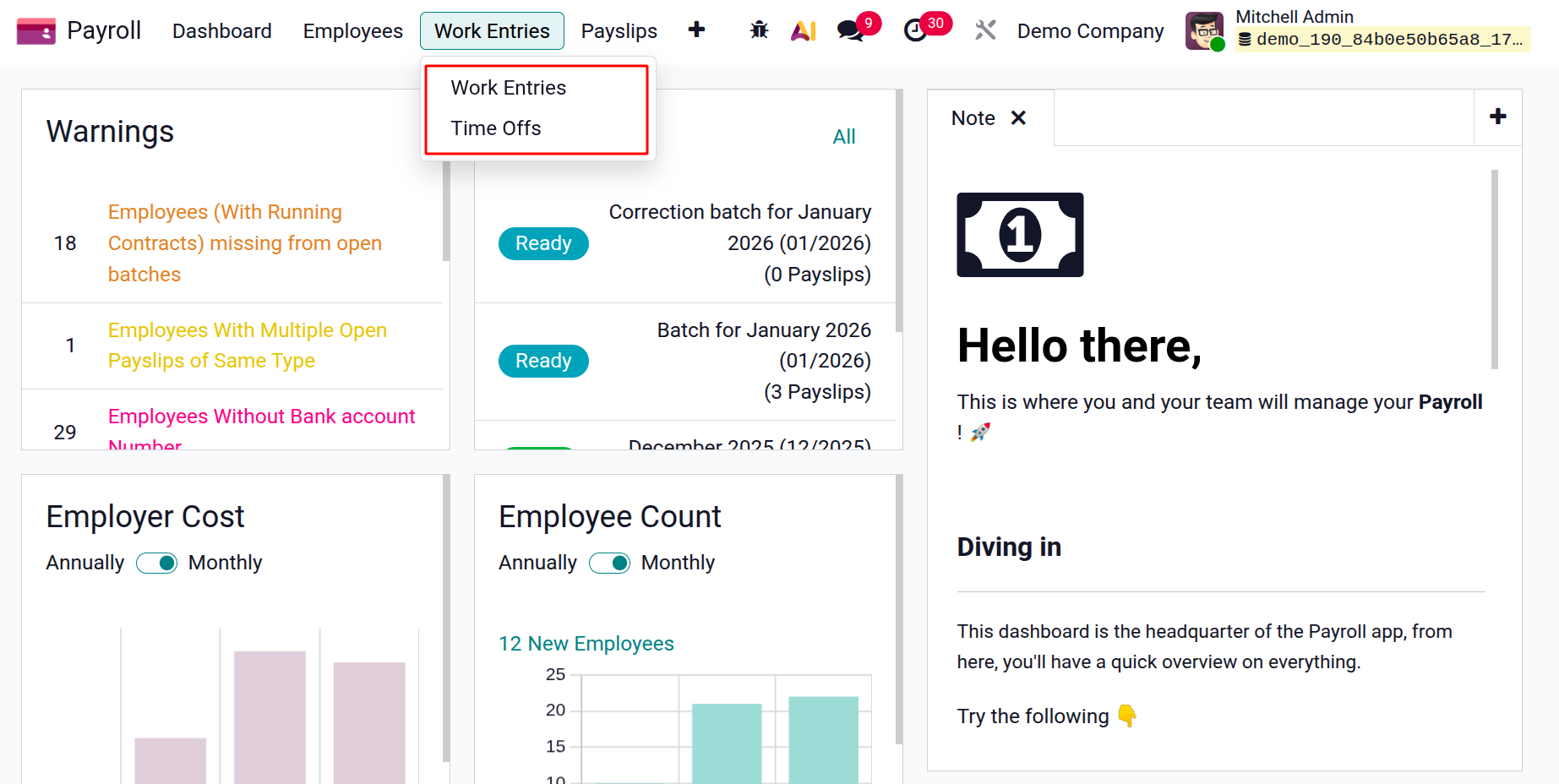Screen dimensions: 1559x784
Task: Click the Try the following text
Action: (1033, 716)
